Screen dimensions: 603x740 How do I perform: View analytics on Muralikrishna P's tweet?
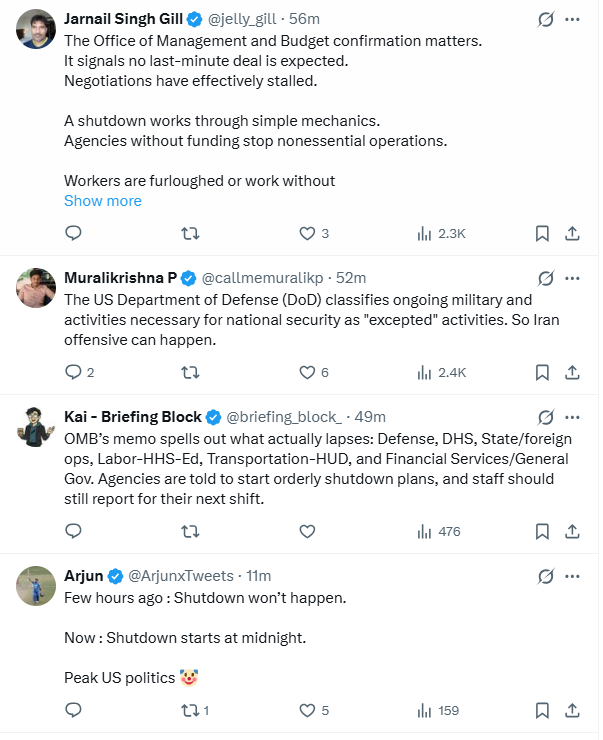tap(441, 372)
